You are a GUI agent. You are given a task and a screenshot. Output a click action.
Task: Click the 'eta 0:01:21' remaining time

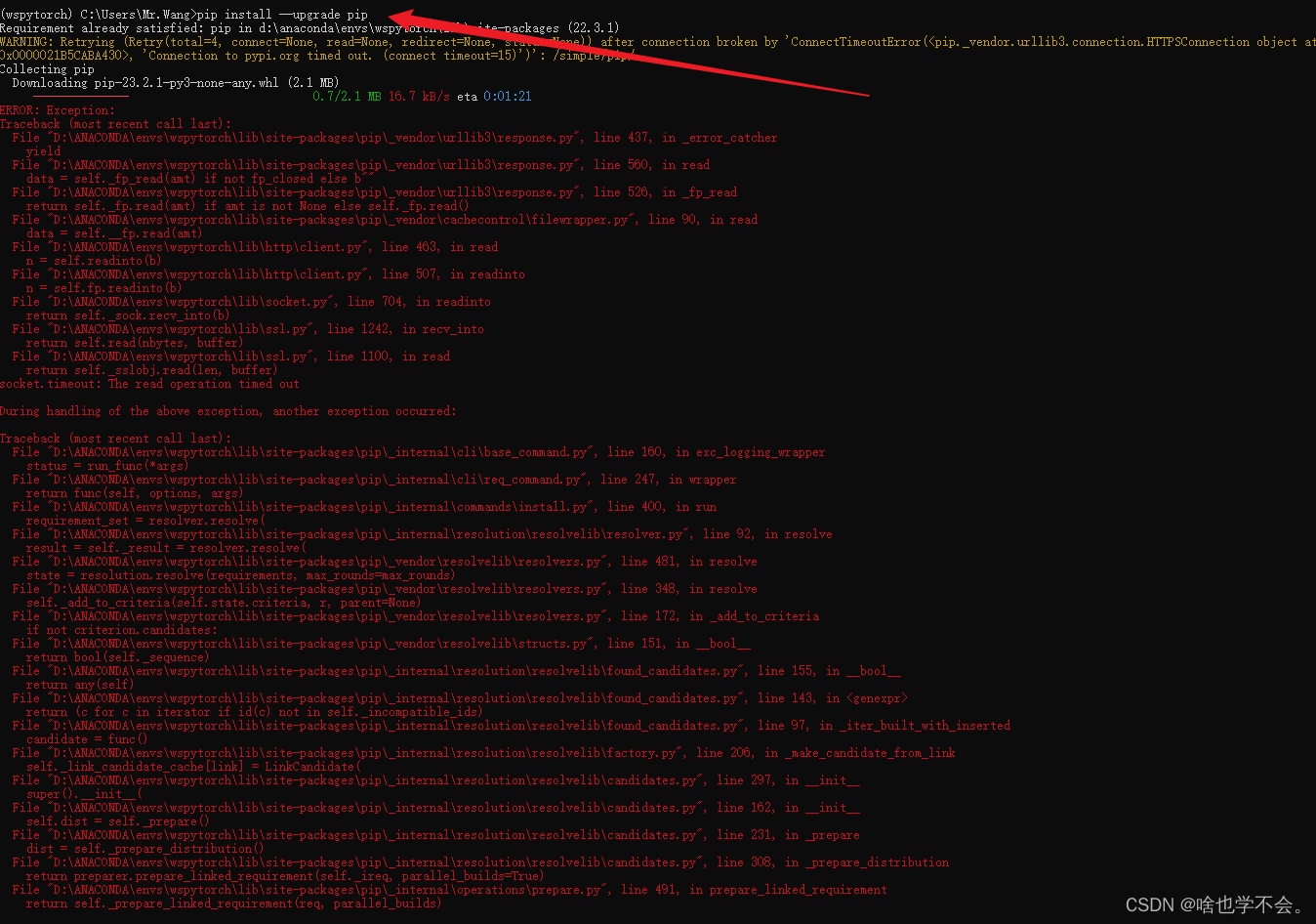(x=494, y=97)
